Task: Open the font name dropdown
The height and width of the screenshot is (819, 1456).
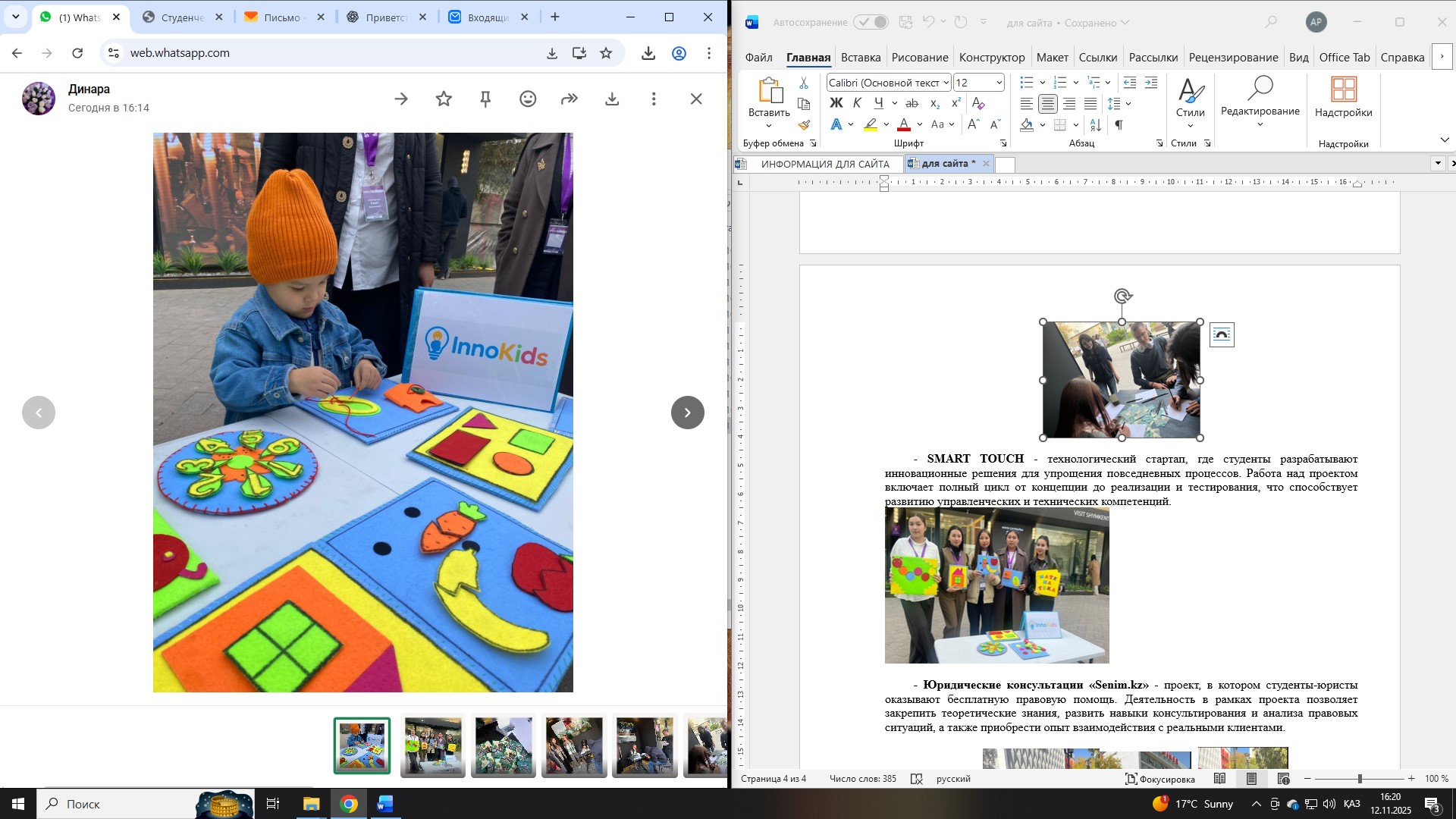Action: [x=946, y=83]
